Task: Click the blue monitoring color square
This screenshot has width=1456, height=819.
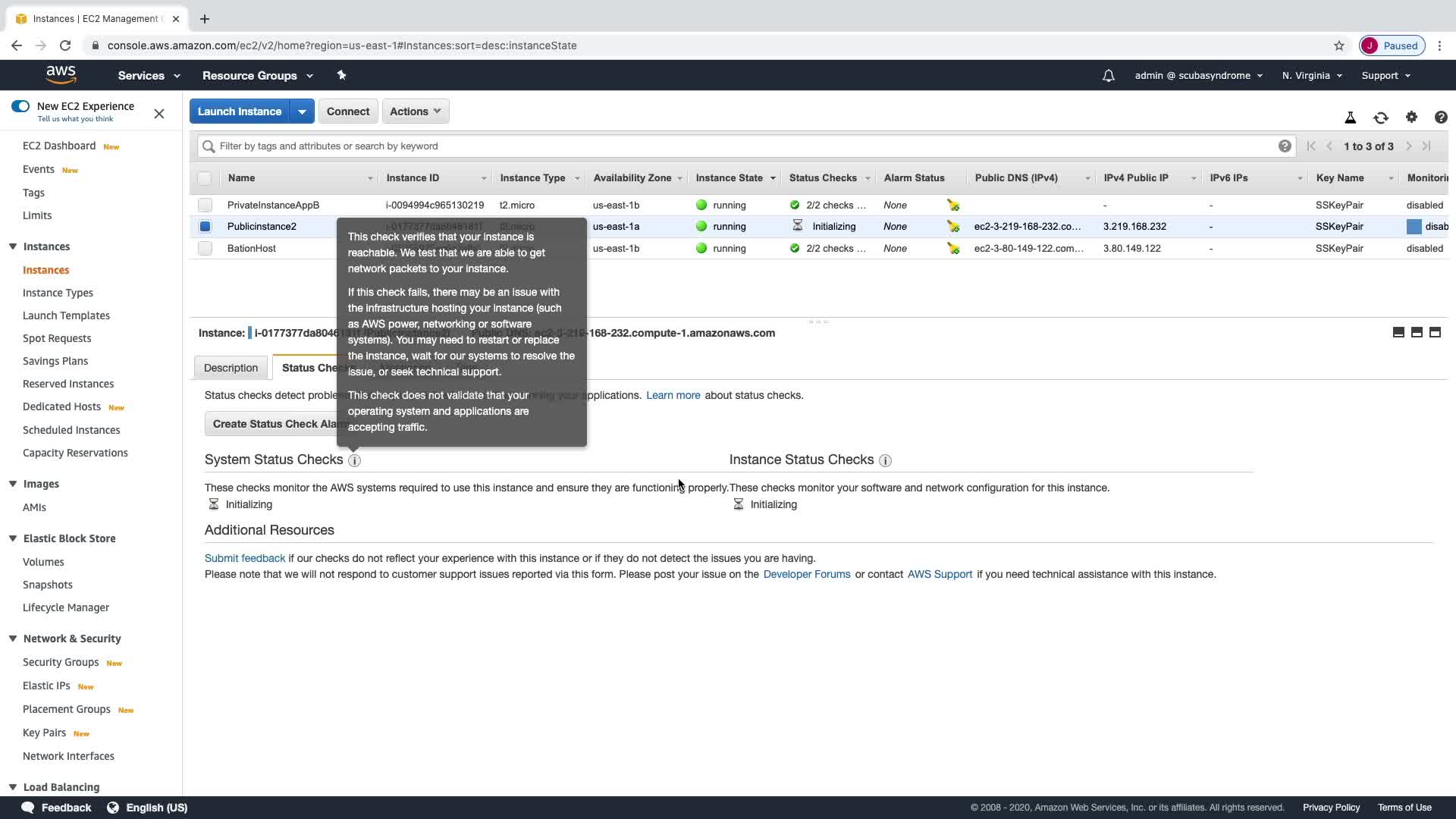Action: pyautogui.click(x=1414, y=227)
